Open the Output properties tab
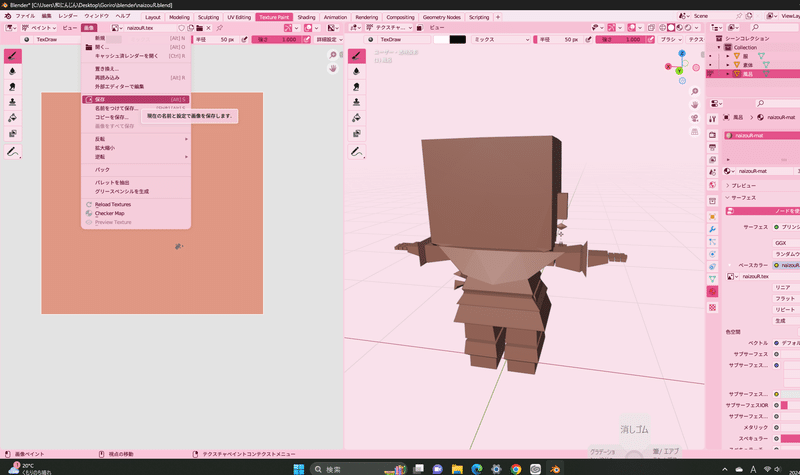Screen dimensions: 800x475 pos(712,147)
